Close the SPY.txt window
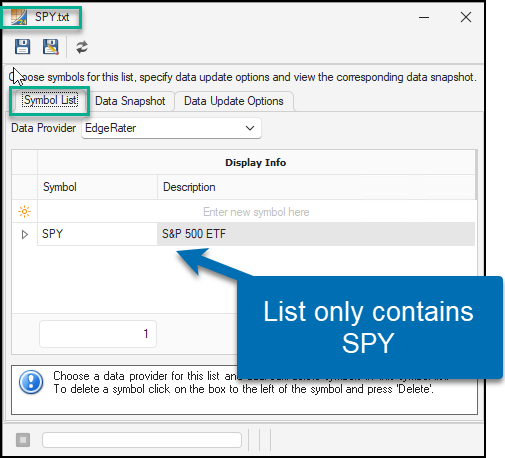Screen dimensions: 505x458 tap(466, 17)
